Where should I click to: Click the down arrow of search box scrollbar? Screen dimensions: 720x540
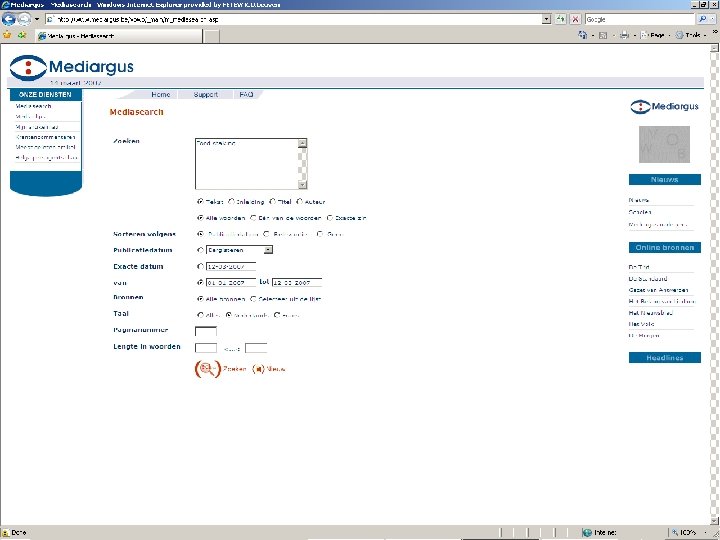pos(302,185)
